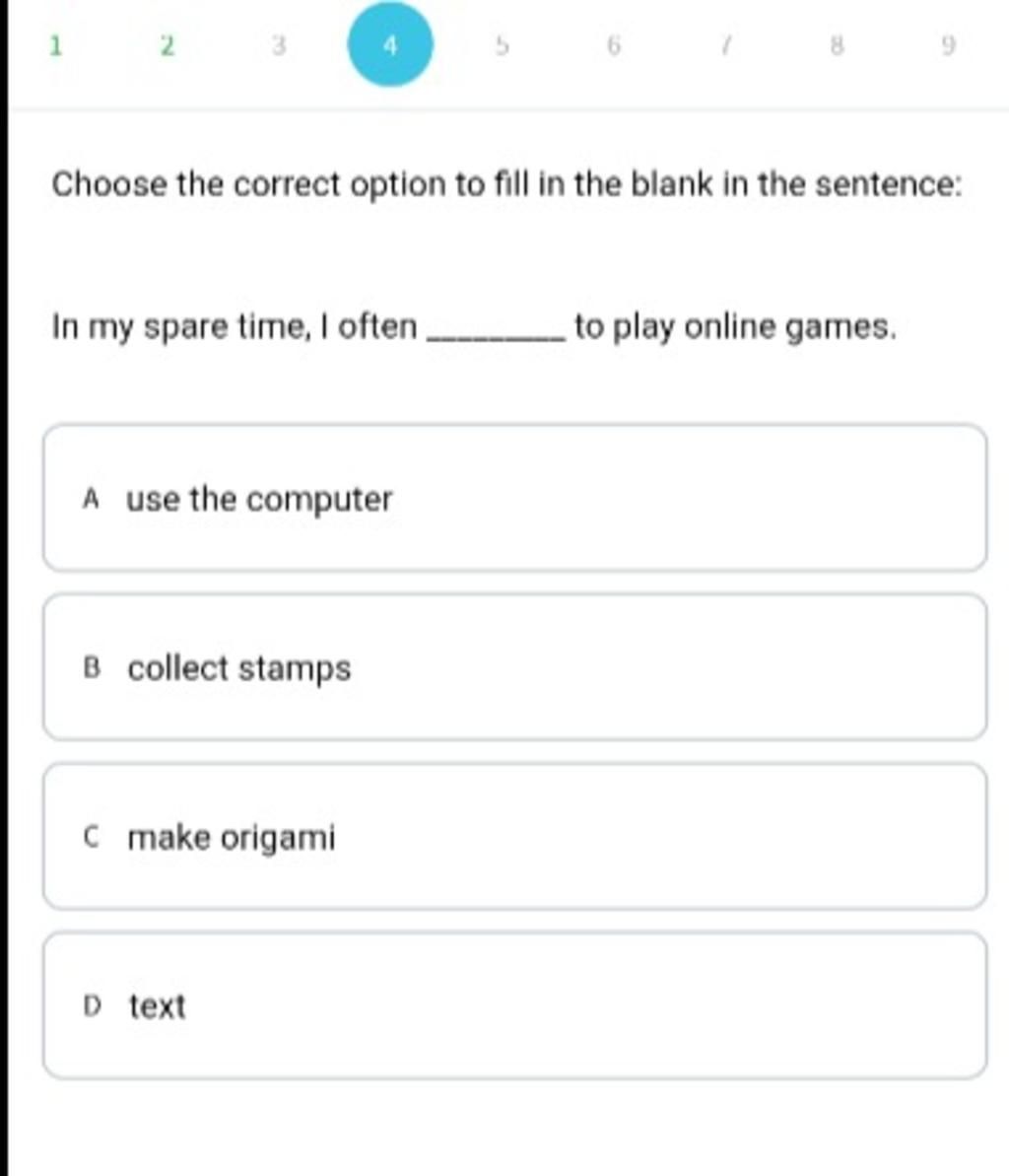Image resolution: width=1009 pixels, height=1176 pixels.
Task: Click the letter C option marker
Action: [x=92, y=838]
